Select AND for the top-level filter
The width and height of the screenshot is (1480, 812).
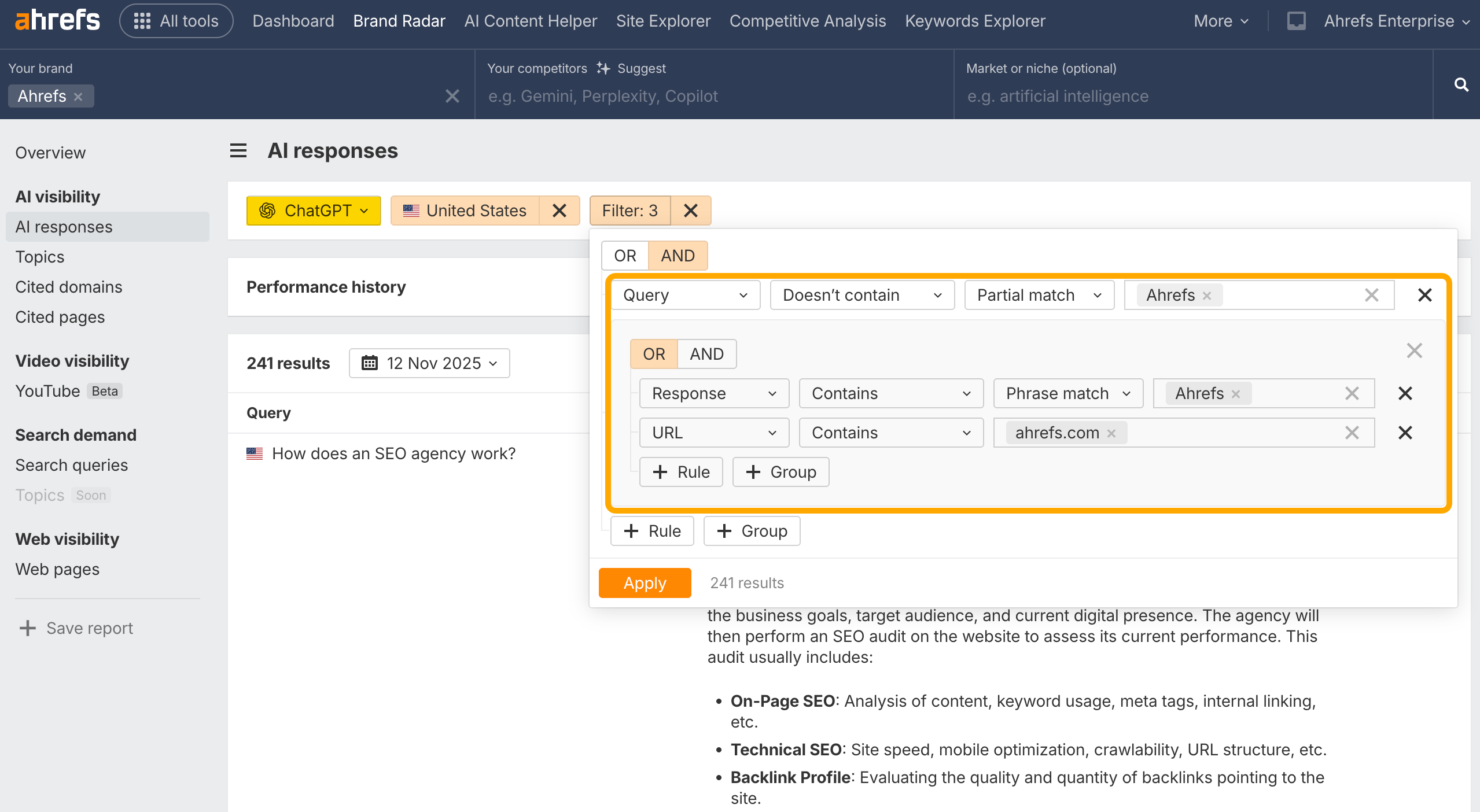point(678,256)
